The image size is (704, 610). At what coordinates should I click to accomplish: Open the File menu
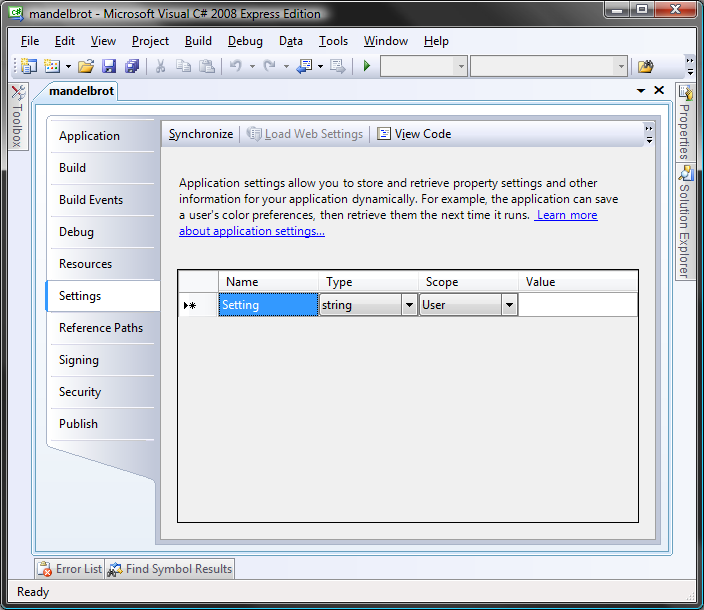[x=30, y=41]
